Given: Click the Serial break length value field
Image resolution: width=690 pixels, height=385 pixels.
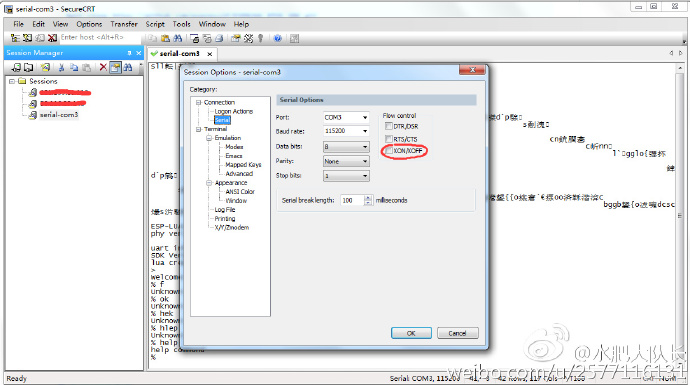Looking at the screenshot, I should click(352, 200).
